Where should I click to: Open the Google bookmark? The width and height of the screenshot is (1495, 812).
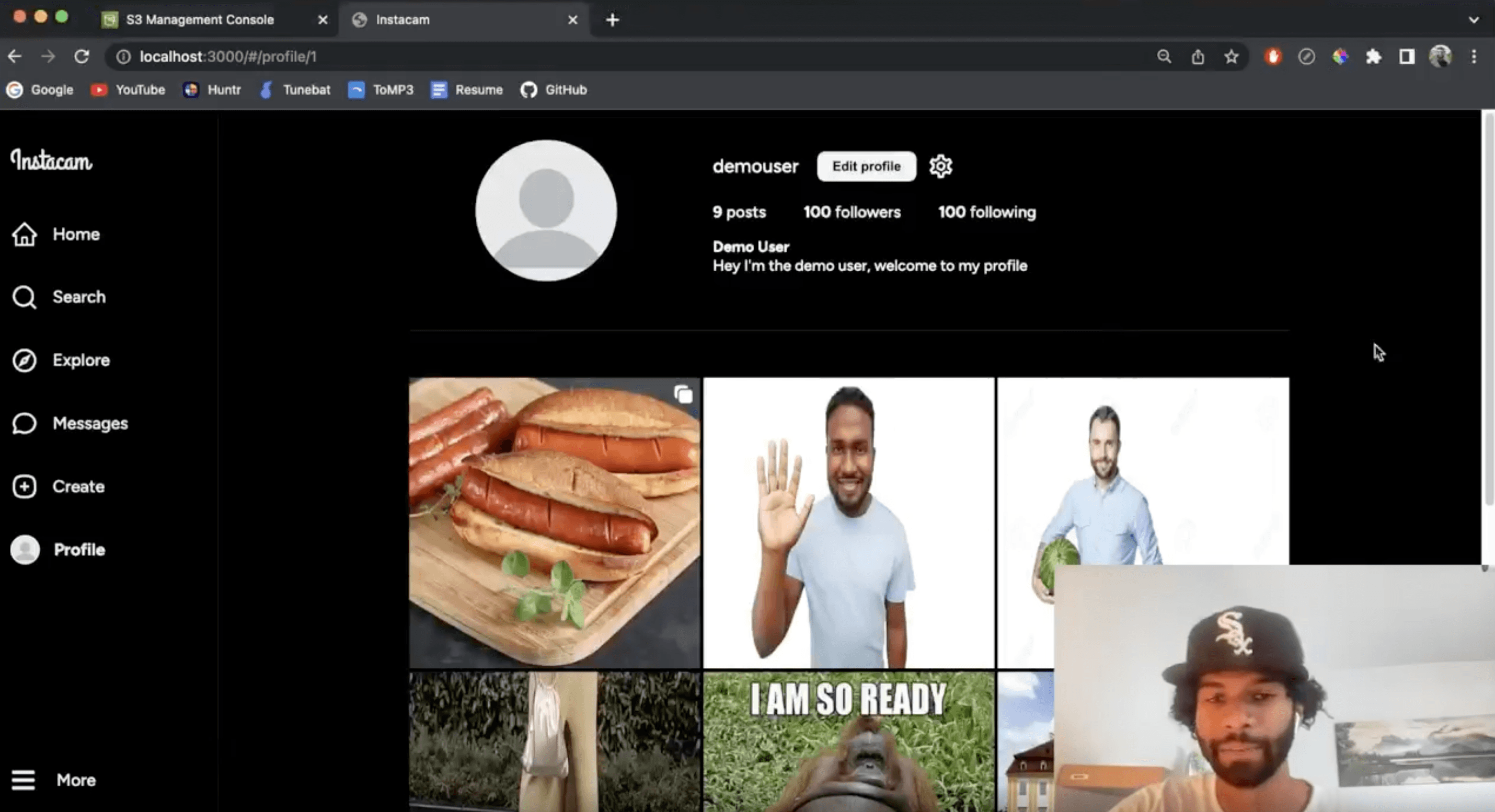pyautogui.click(x=40, y=90)
